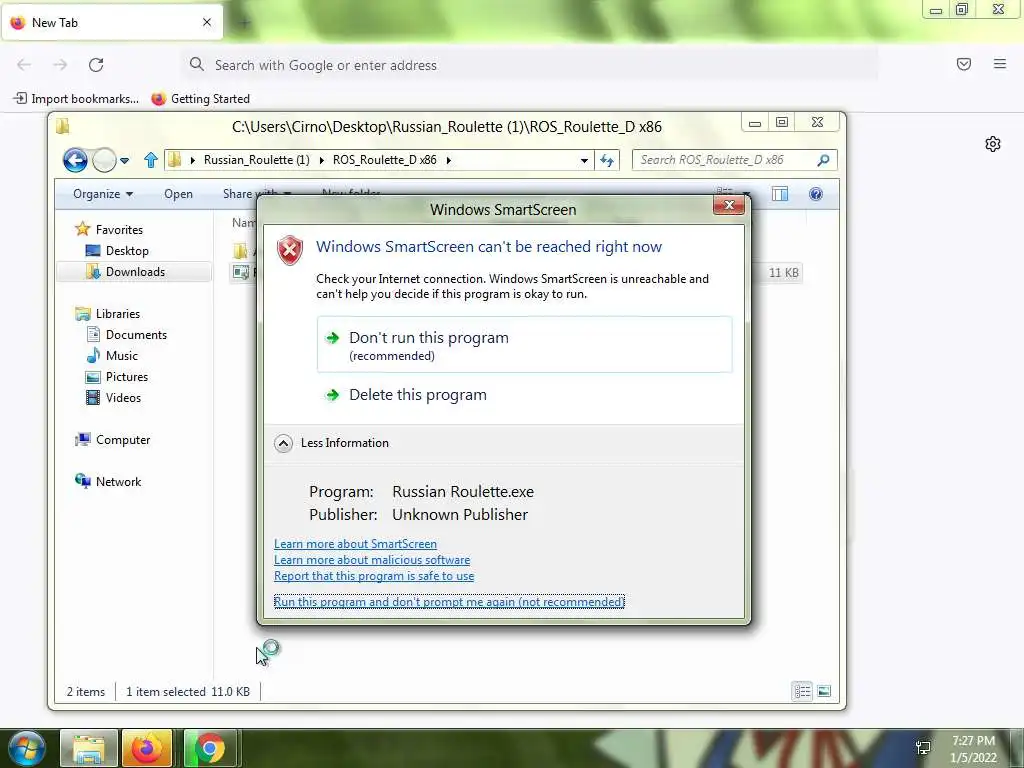1024x768 pixels.
Task: Click the folder icon in Explorer address bar
Action: pyautogui.click(x=174, y=160)
